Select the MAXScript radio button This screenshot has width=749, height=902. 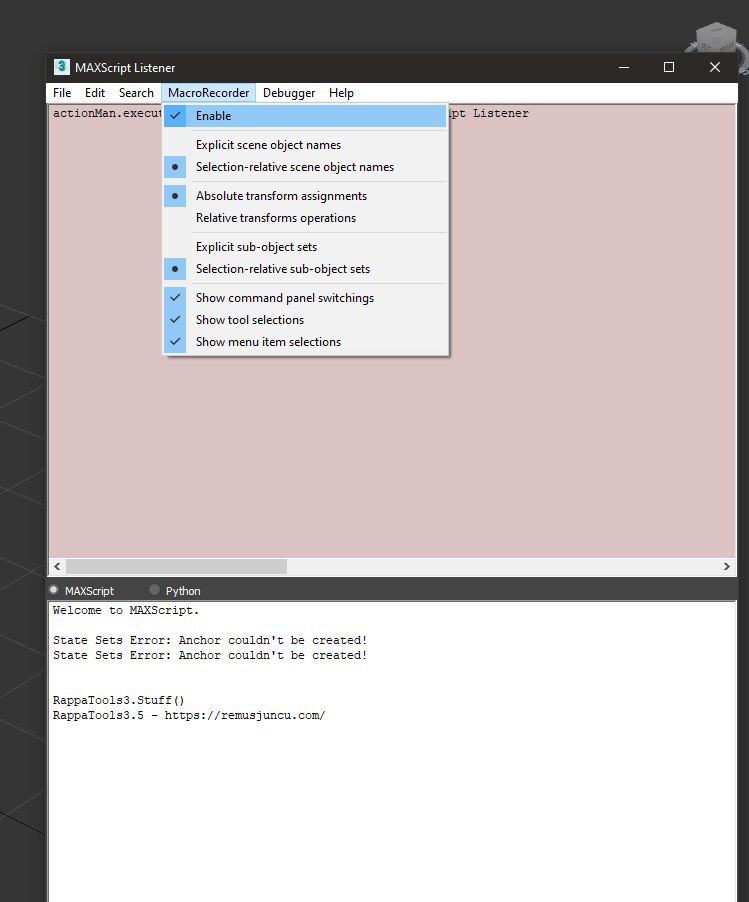point(54,590)
